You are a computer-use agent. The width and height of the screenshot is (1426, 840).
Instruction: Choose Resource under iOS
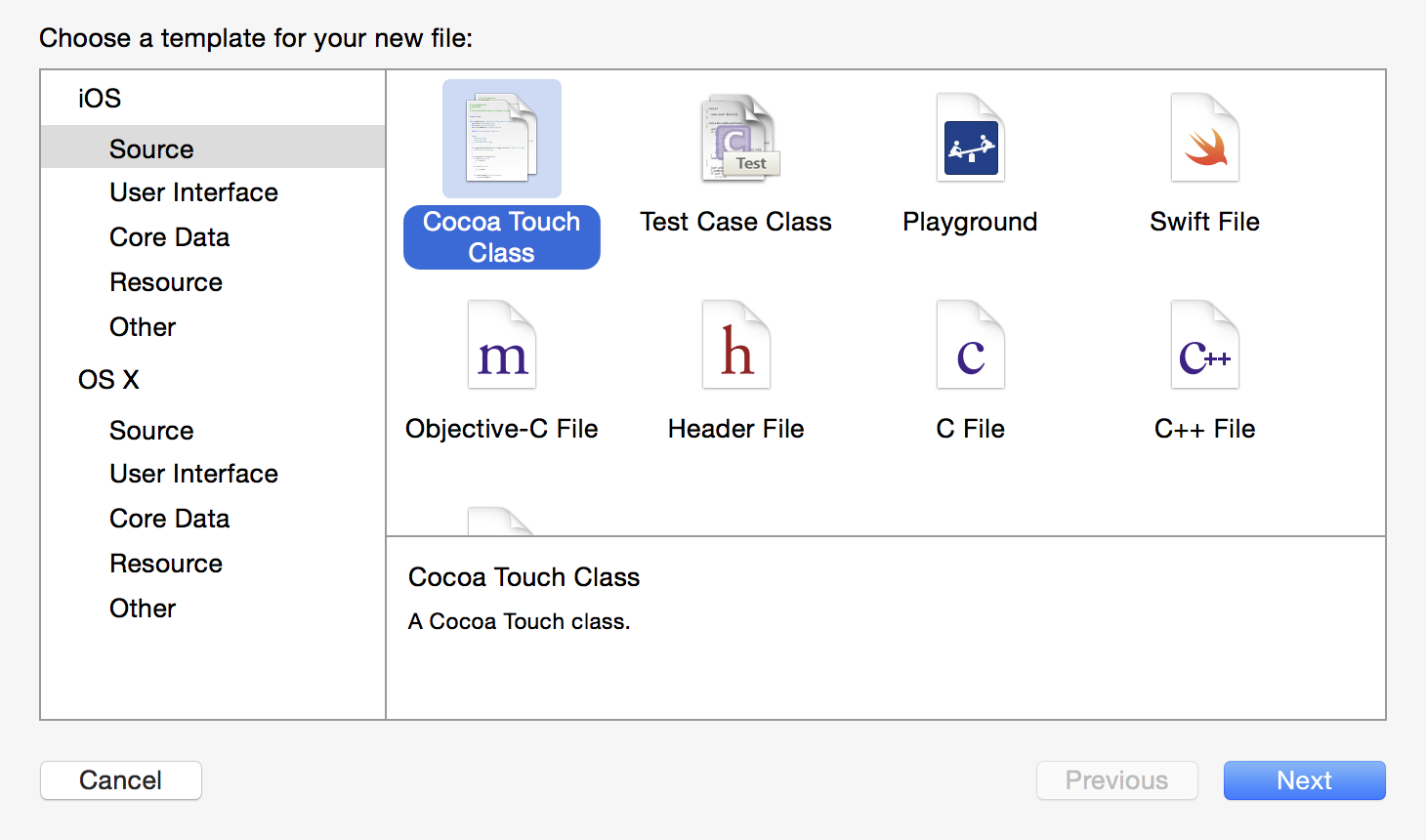(x=213, y=282)
